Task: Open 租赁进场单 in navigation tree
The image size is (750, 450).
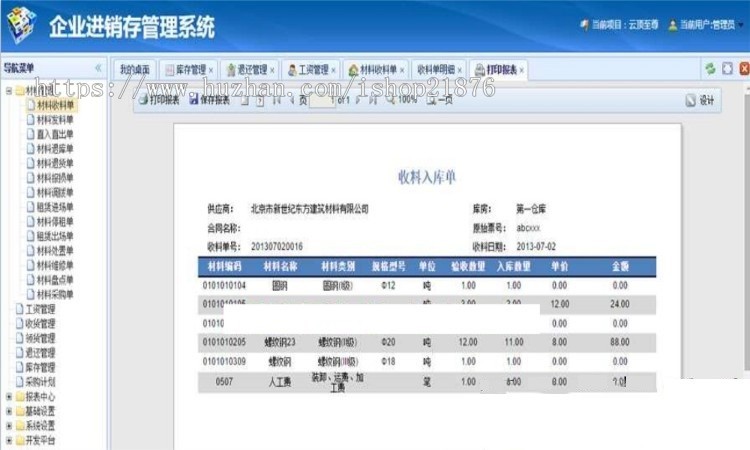Action: point(55,207)
